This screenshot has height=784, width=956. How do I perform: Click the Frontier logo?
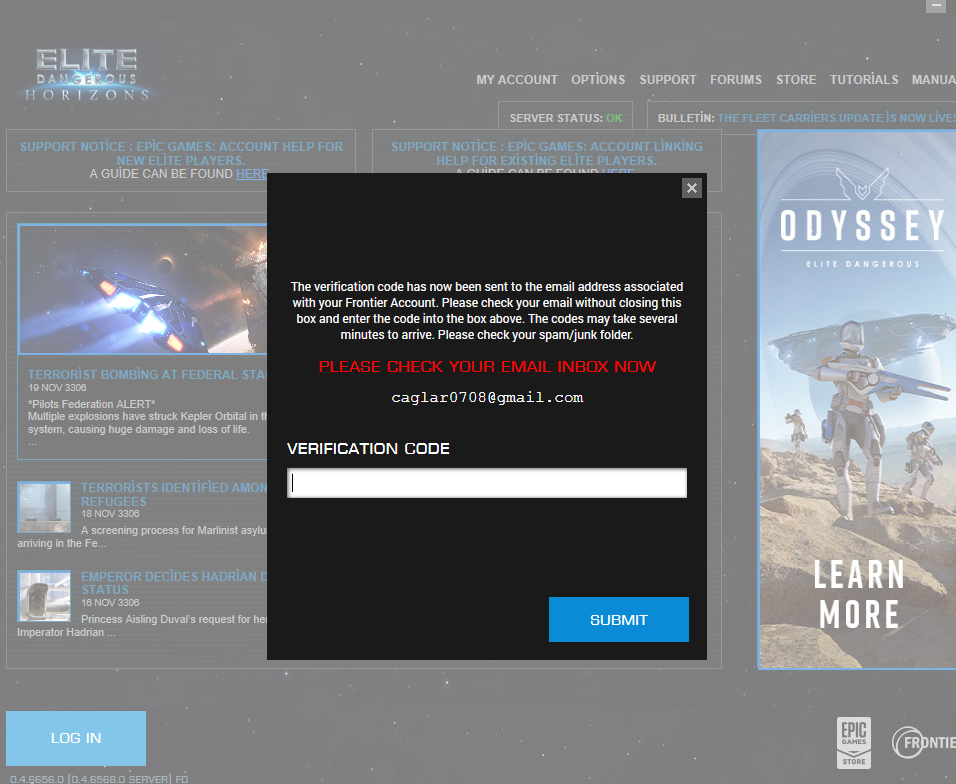point(924,743)
